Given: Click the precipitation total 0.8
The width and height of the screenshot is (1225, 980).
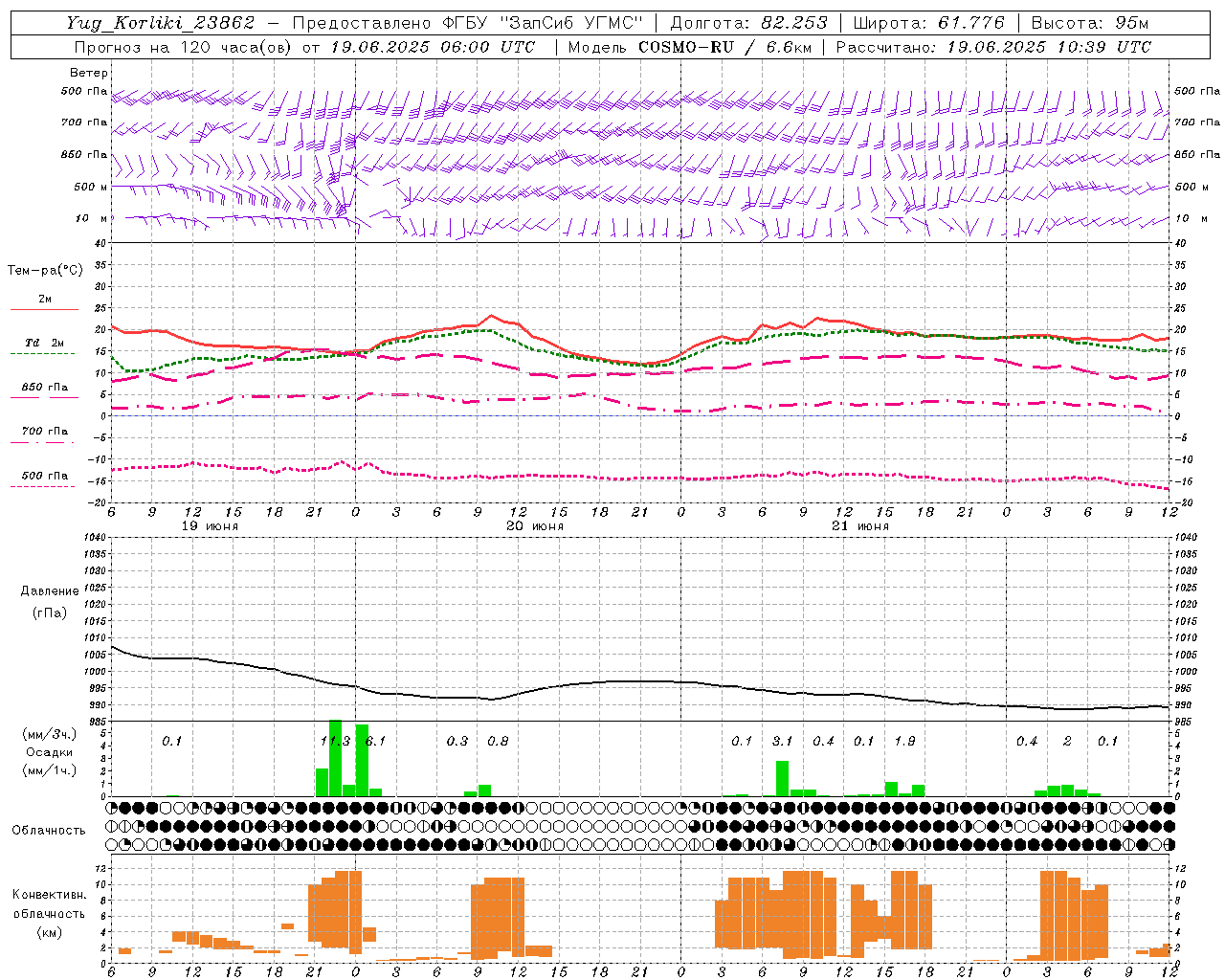Looking at the screenshot, I should pyautogui.click(x=498, y=741).
